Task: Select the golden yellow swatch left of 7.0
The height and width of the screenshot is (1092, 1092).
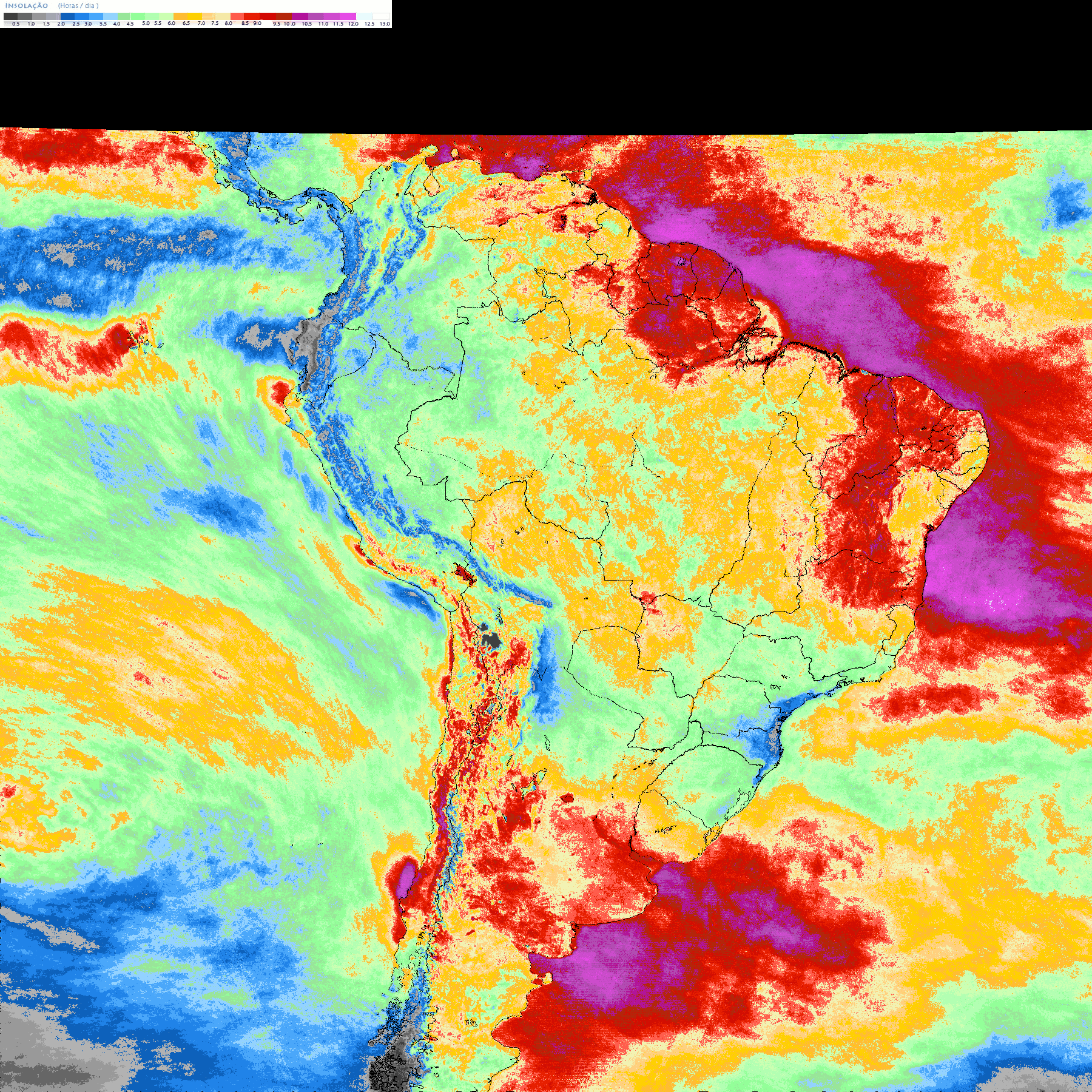Action: (x=195, y=16)
